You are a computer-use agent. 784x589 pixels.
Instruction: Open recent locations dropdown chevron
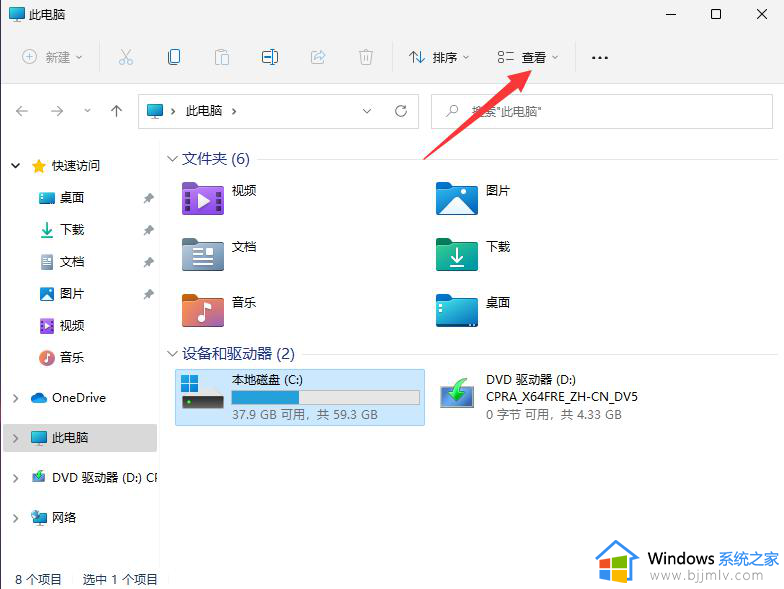pyautogui.click(x=88, y=111)
